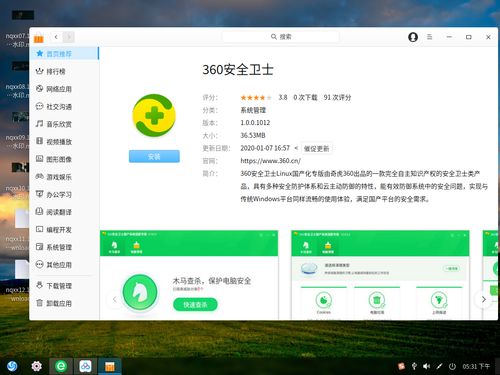Click the clock showing 05:31 下午

tap(476, 366)
